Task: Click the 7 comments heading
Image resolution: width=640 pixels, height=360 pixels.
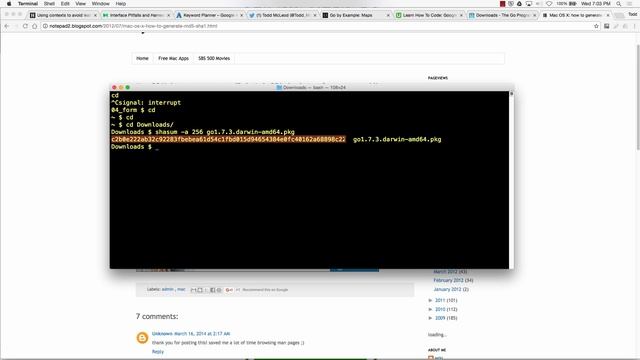Action: (157, 316)
